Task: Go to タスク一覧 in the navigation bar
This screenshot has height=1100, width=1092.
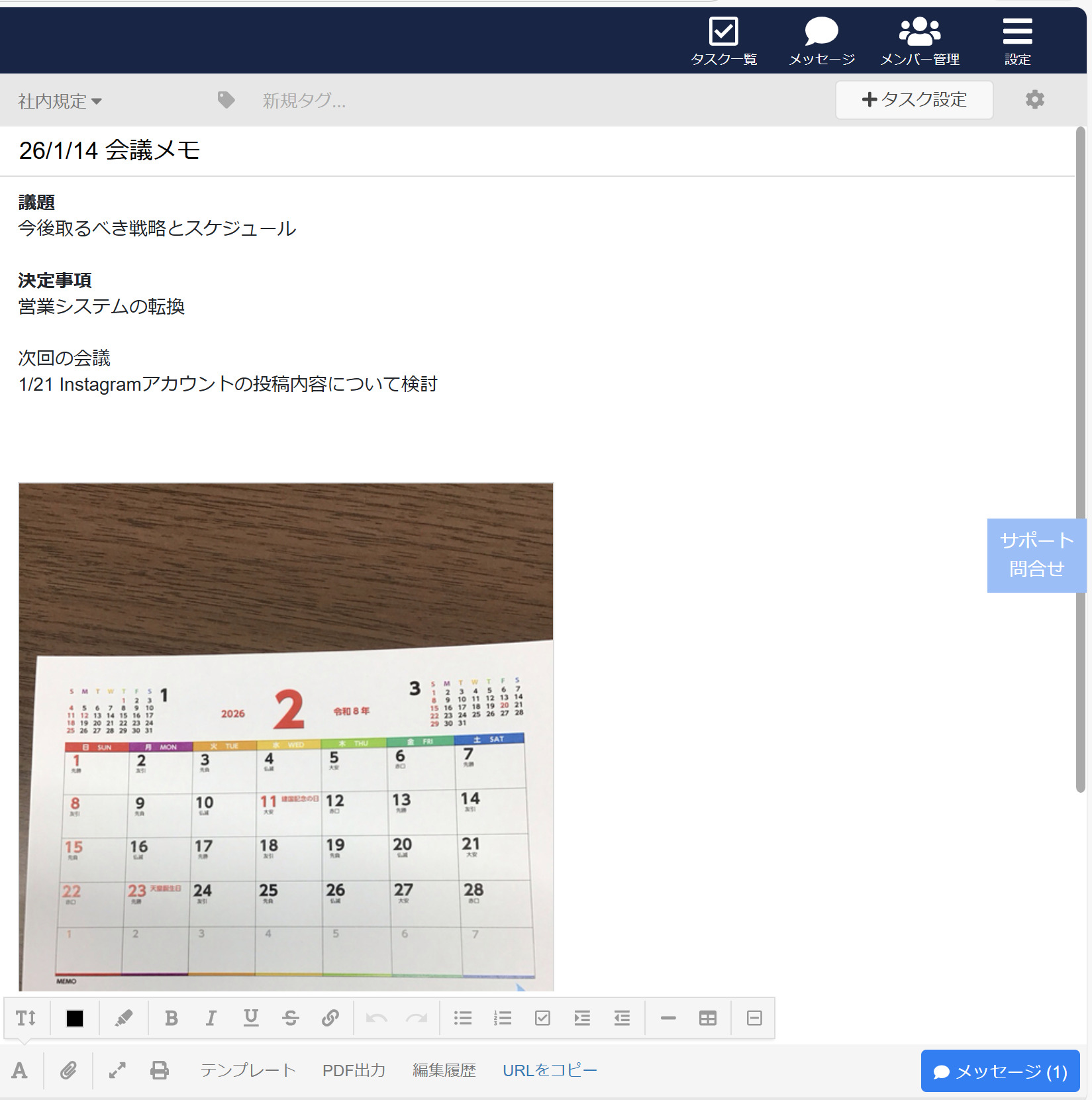Action: point(724,40)
